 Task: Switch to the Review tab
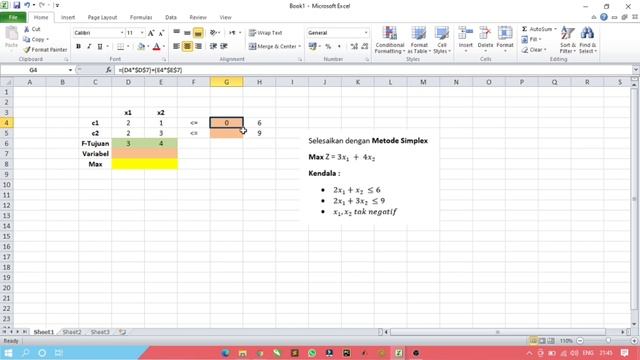[198, 18]
